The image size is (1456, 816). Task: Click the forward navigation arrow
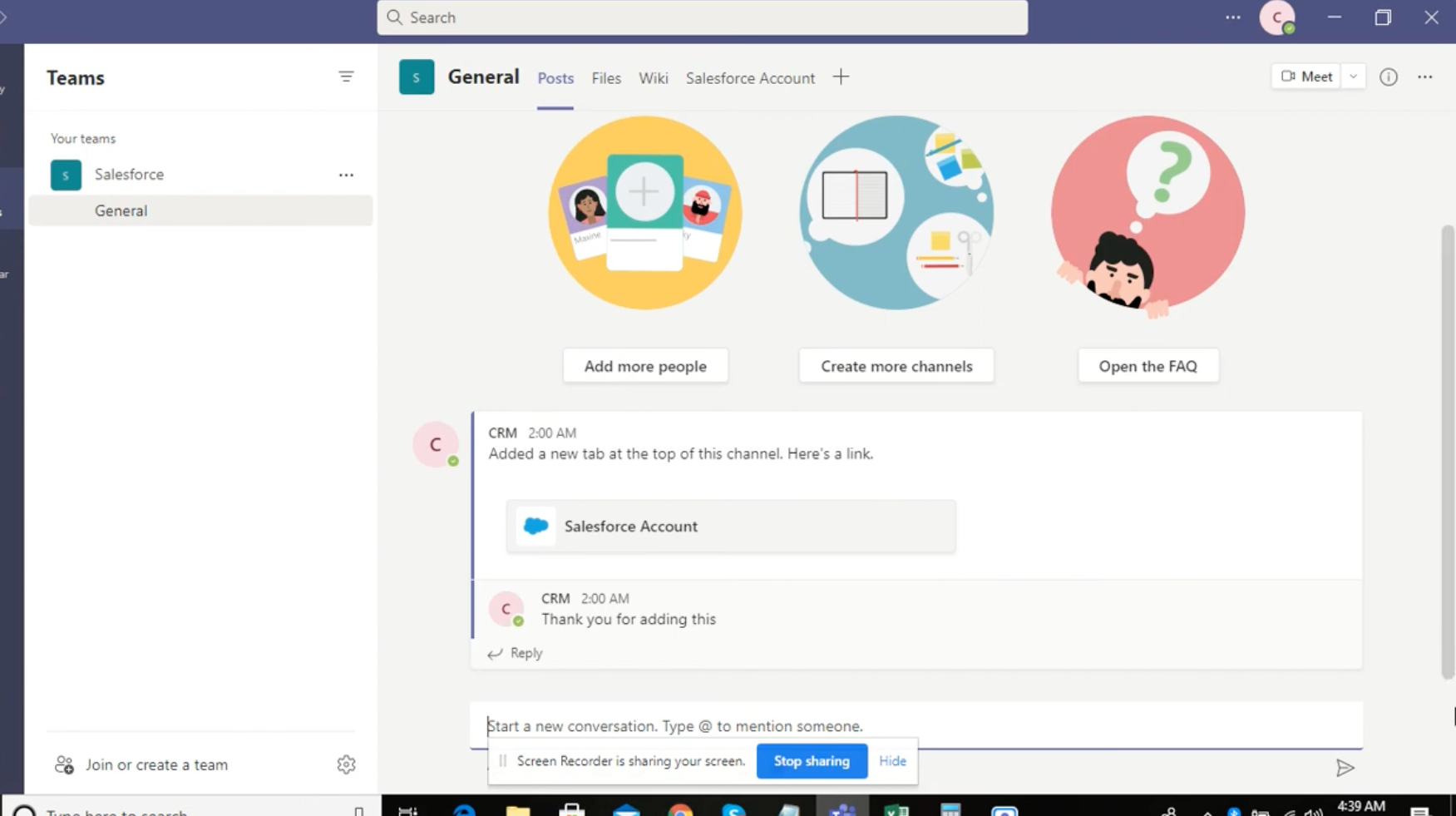click(3, 17)
